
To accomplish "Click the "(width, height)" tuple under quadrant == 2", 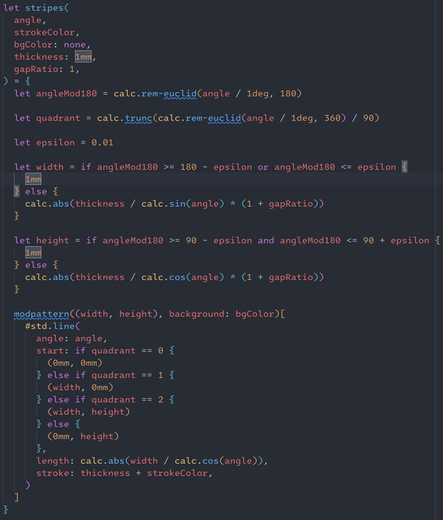I will coord(88,412).
